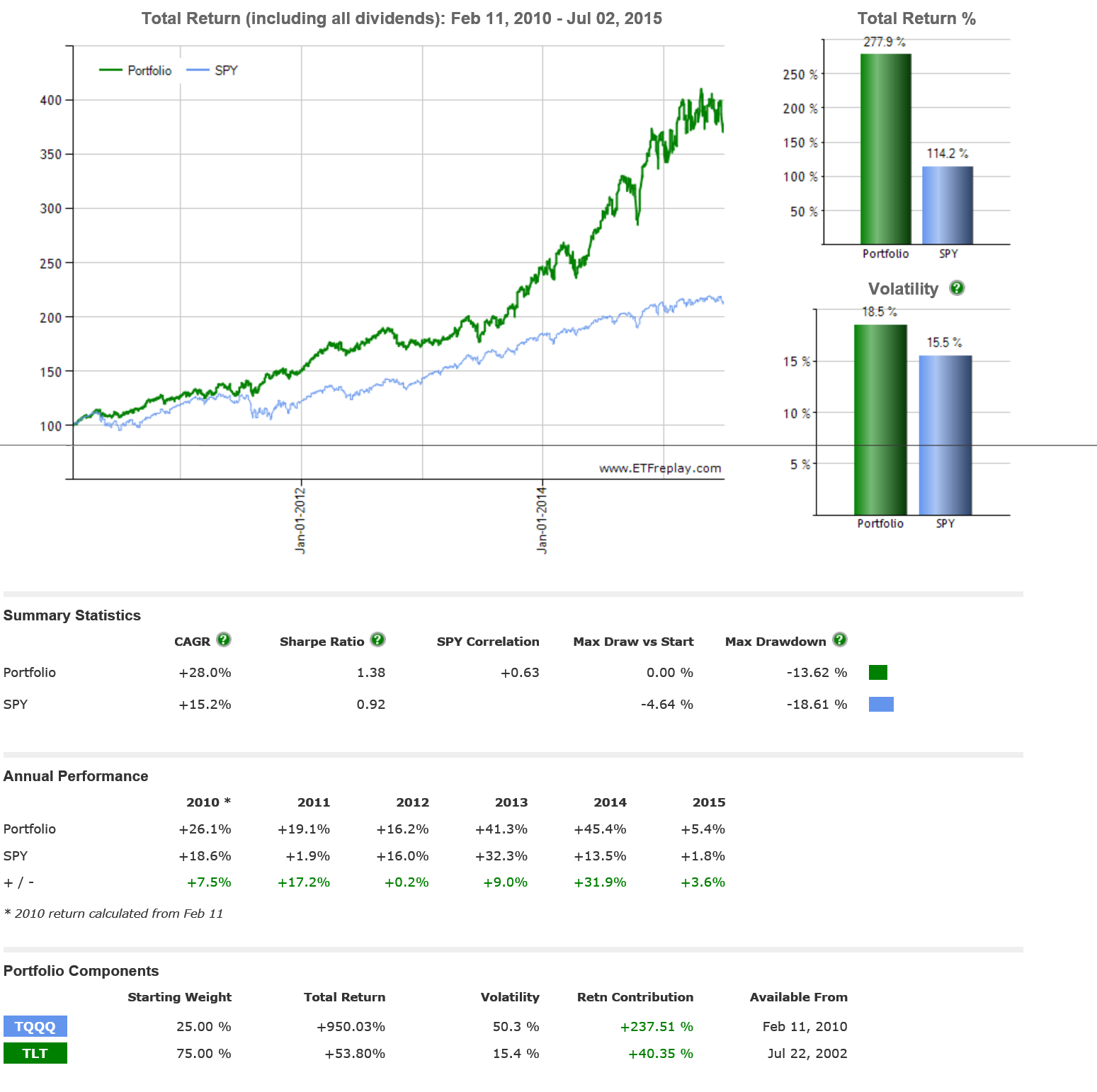Click the Portfolio bar in Volatility chart
This screenshot has width=1097, height=1092.
[880, 420]
